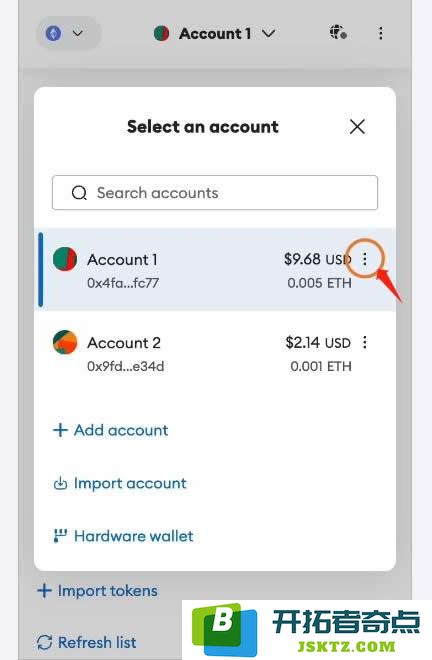Select Account 2 row in list
Screen dimensions: 432x660
216,353
